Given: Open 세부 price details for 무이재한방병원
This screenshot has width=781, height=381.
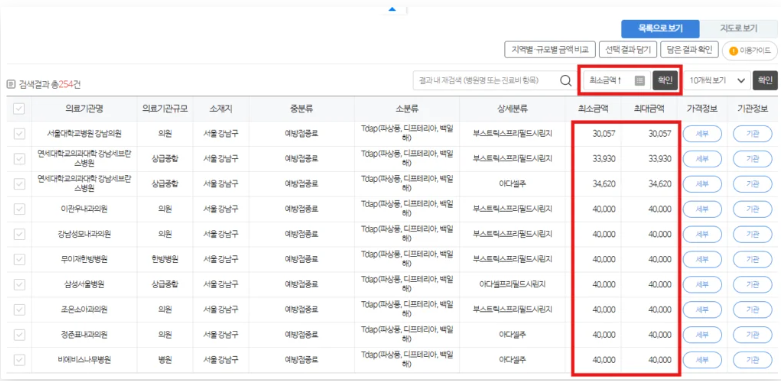Looking at the screenshot, I should coord(702,259).
